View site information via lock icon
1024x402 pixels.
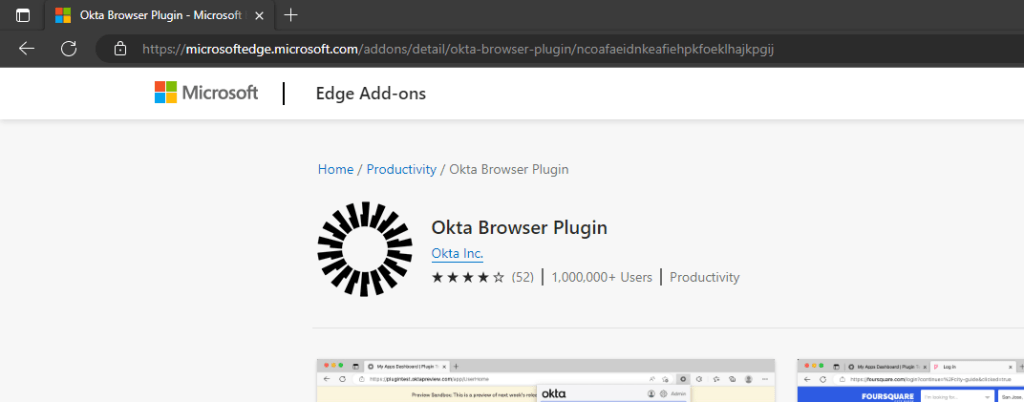(x=120, y=48)
